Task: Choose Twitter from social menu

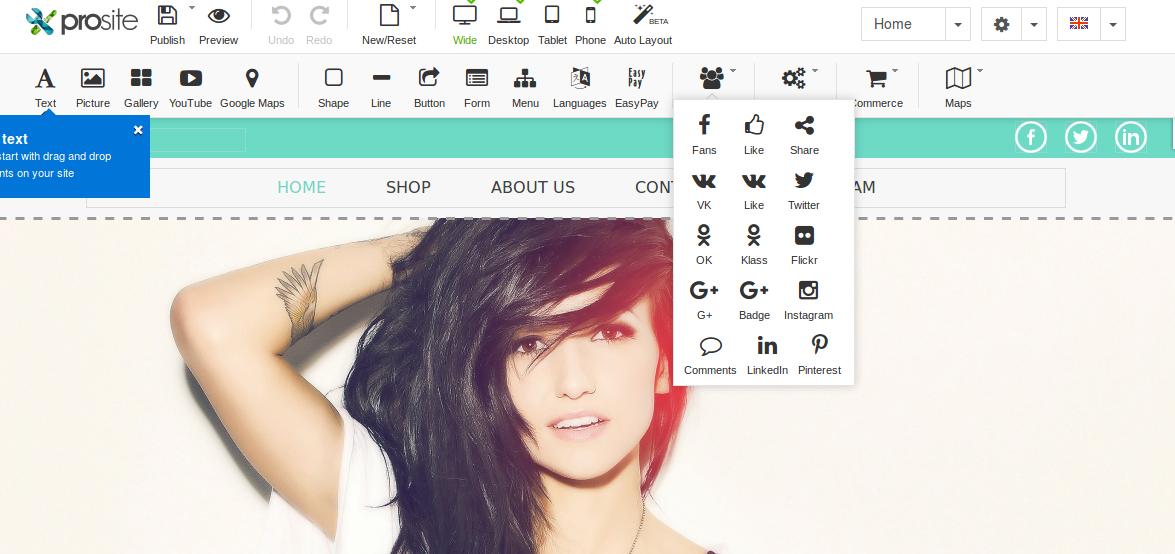Action: coord(804,190)
